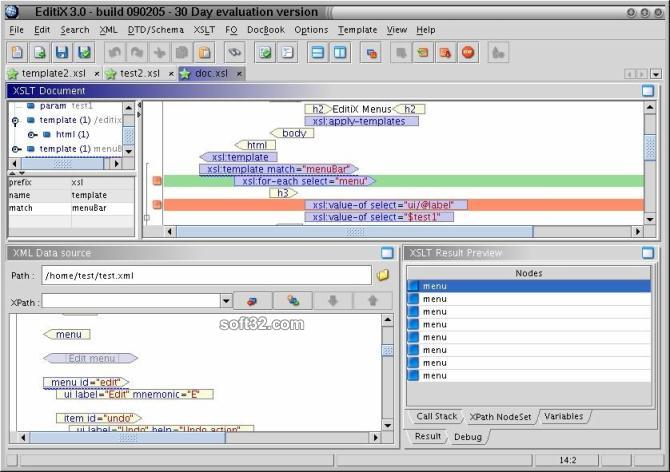Cut the selection via the toolbar
This screenshot has height=472, width=670.
[159, 53]
